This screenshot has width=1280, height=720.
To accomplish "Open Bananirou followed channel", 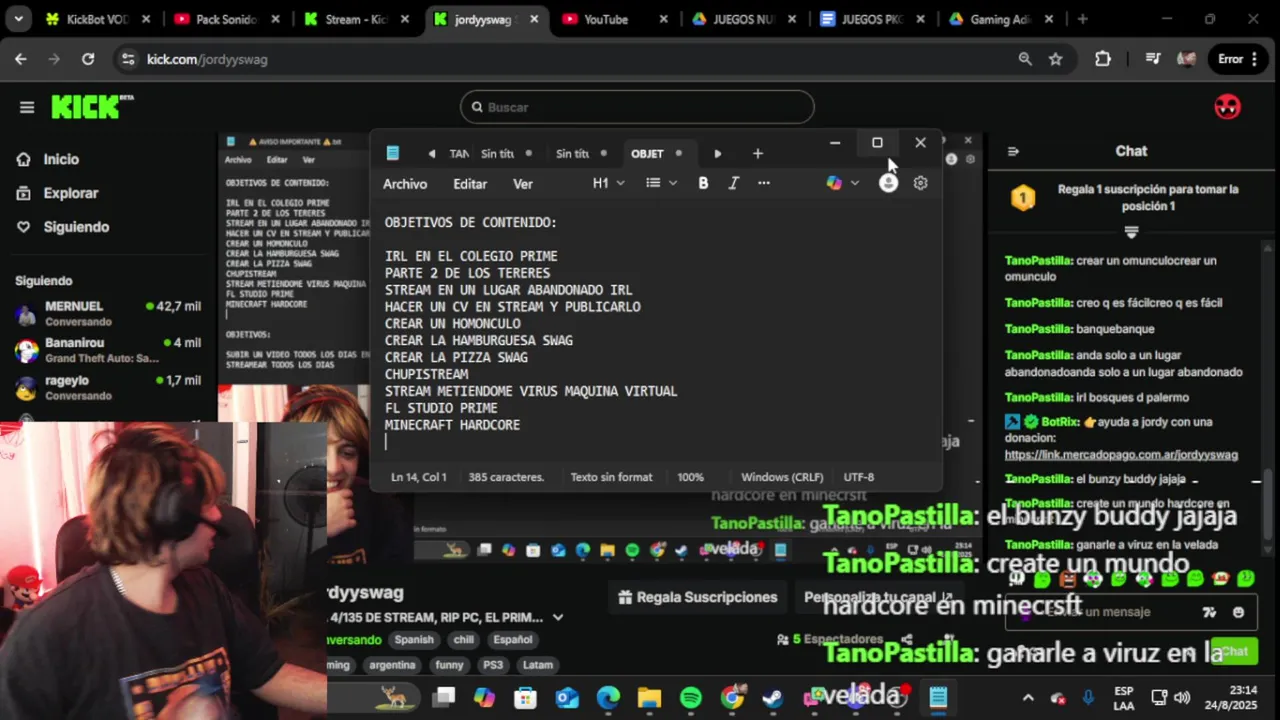I will click(108, 350).
